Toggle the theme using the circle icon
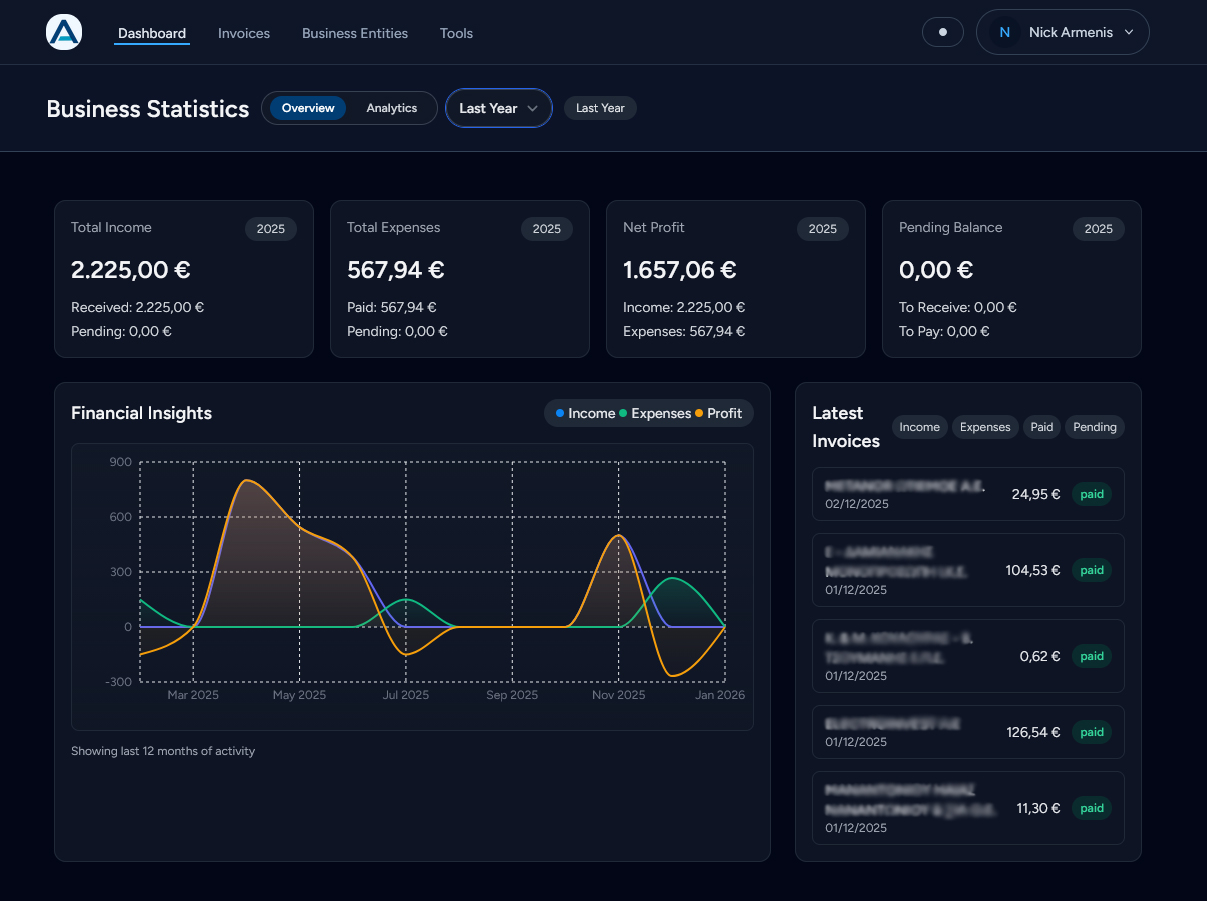 (942, 32)
